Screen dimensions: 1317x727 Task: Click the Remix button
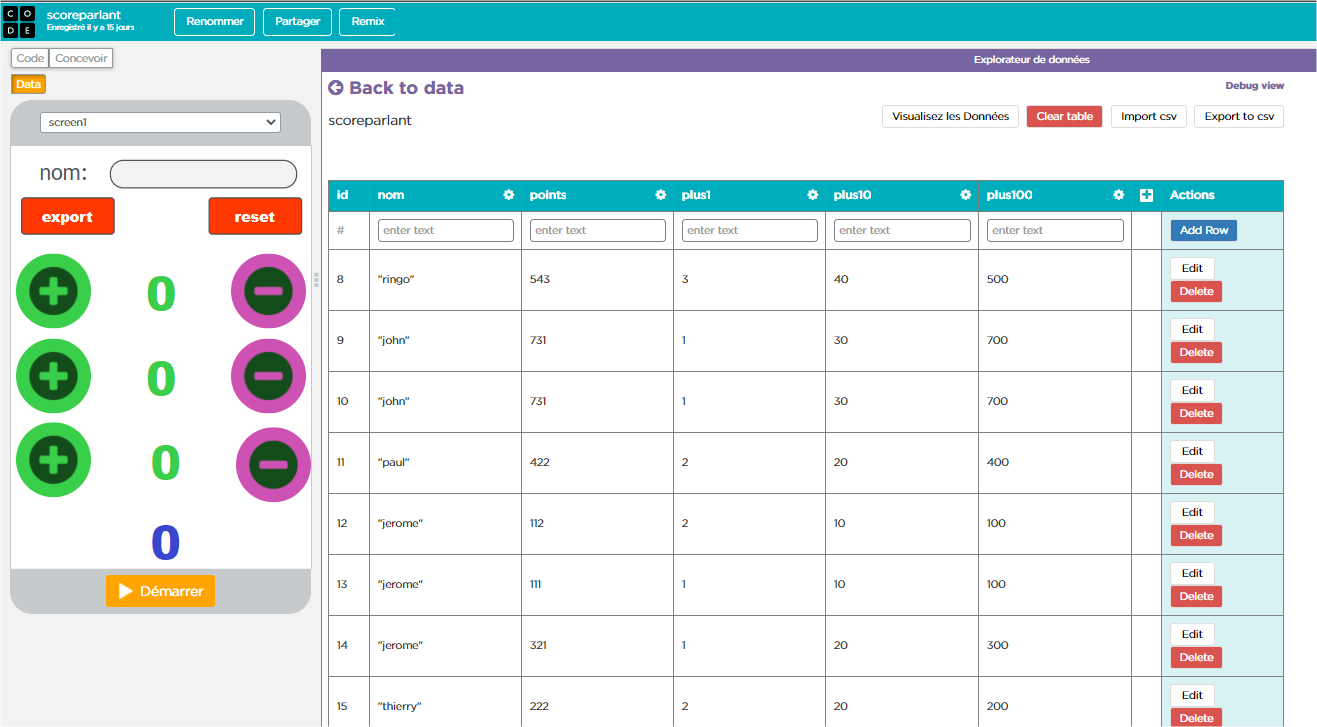pos(368,22)
